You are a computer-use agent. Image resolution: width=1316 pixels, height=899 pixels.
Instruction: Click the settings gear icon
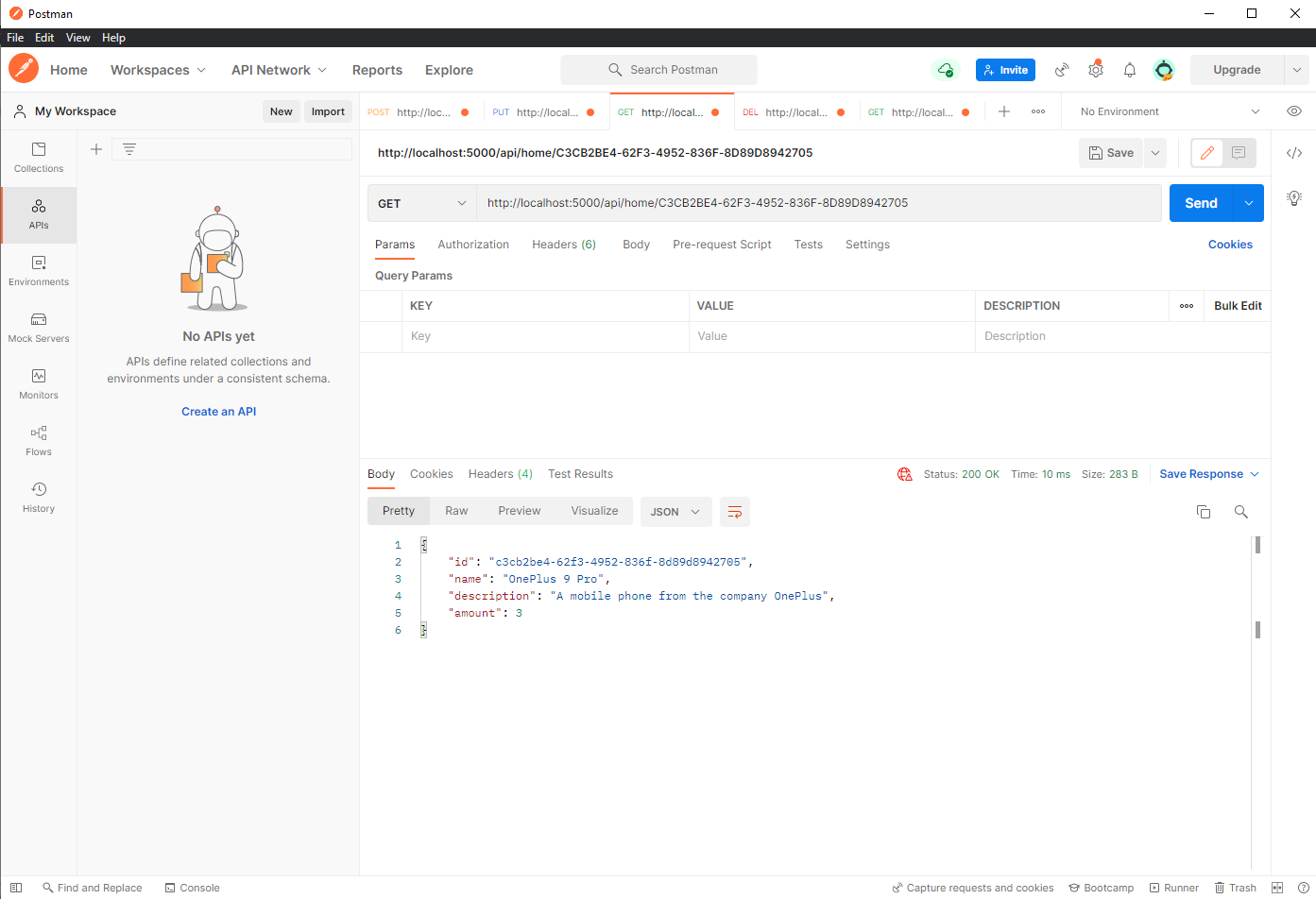[x=1095, y=69]
